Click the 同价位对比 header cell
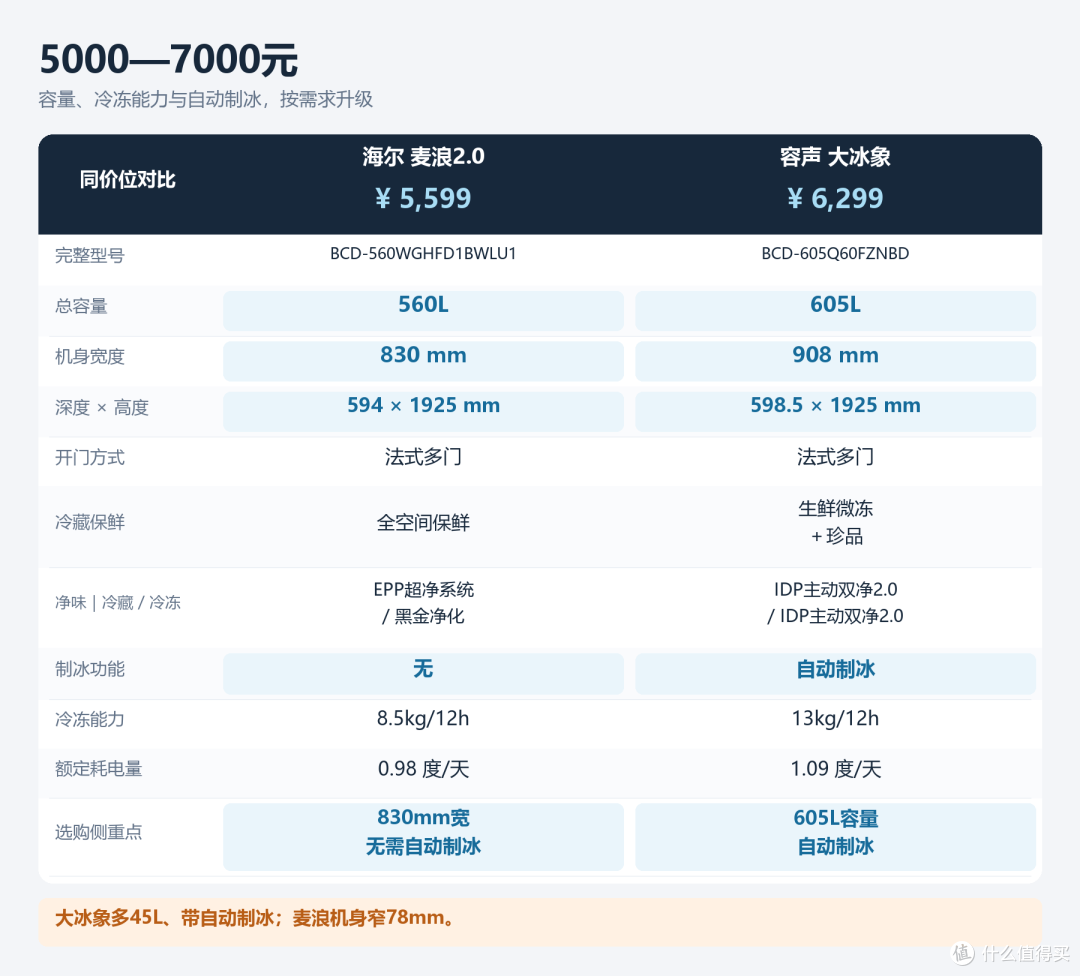Image resolution: width=1080 pixels, height=976 pixels. [127, 180]
